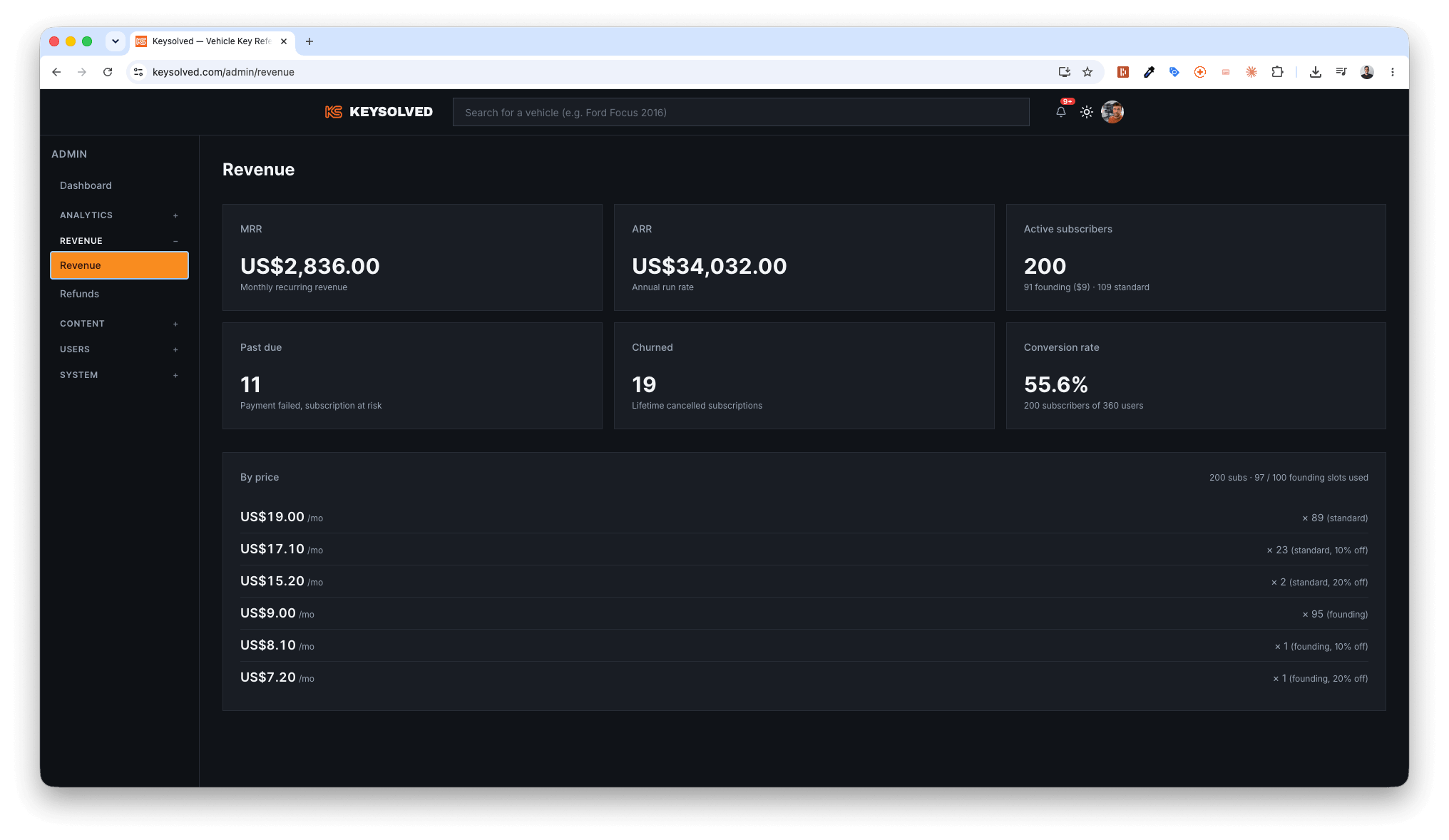Click Churned count 19

643,384
